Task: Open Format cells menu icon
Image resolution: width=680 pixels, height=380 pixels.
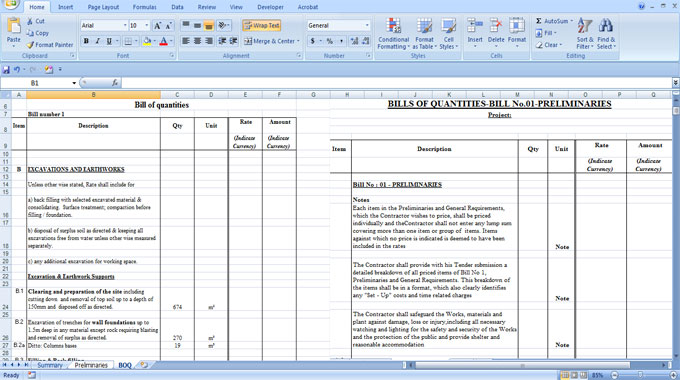Action: [517, 25]
